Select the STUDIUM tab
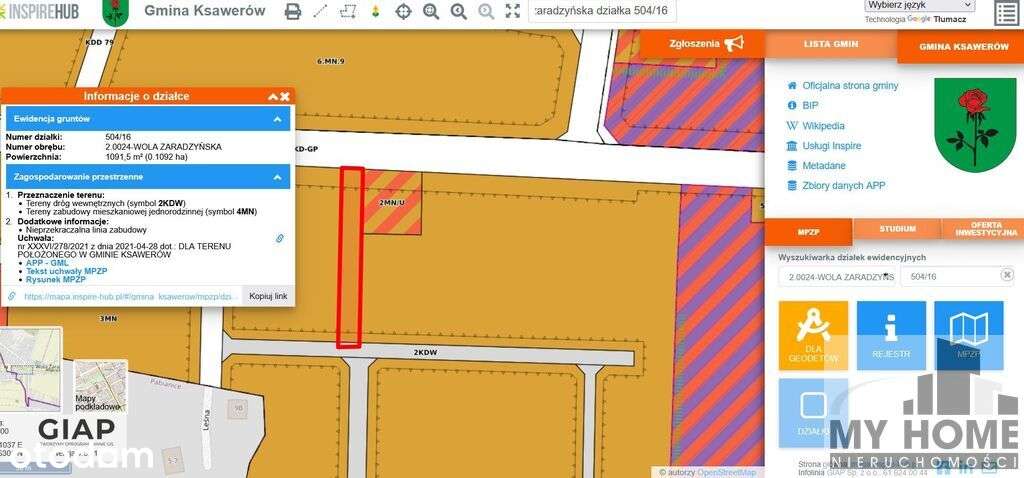 tap(897, 229)
